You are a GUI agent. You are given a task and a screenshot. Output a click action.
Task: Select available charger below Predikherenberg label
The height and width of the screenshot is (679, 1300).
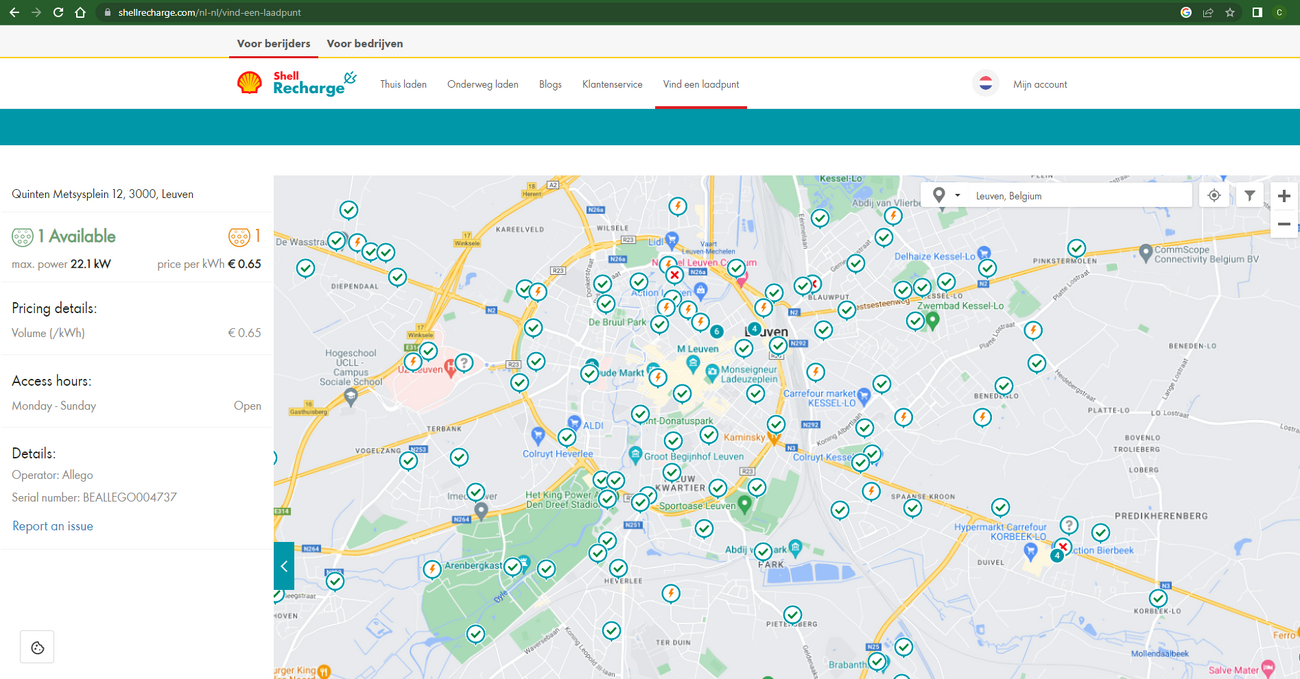coord(1100,533)
